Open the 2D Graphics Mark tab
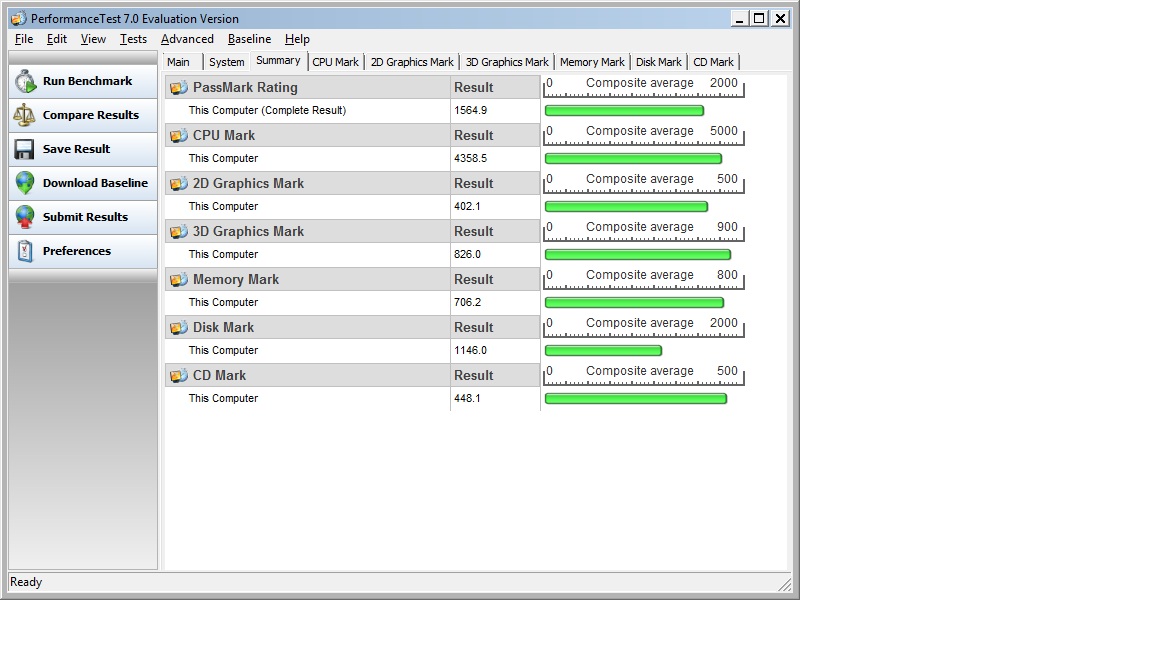Viewport: 1152px width, 648px height. [412, 62]
